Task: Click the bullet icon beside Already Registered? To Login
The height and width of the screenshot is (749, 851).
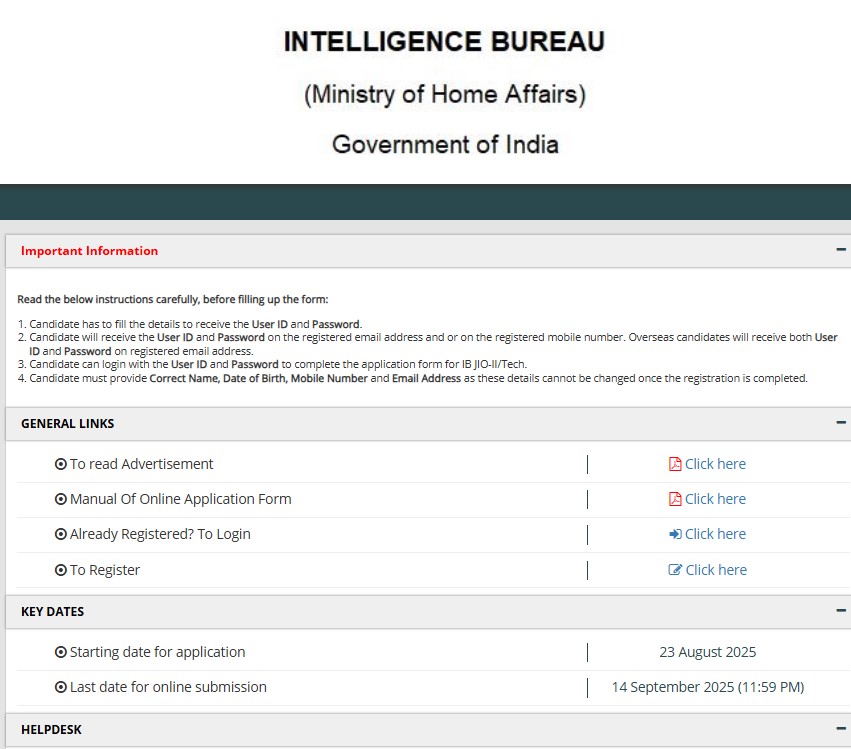Action: tap(61, 534)
